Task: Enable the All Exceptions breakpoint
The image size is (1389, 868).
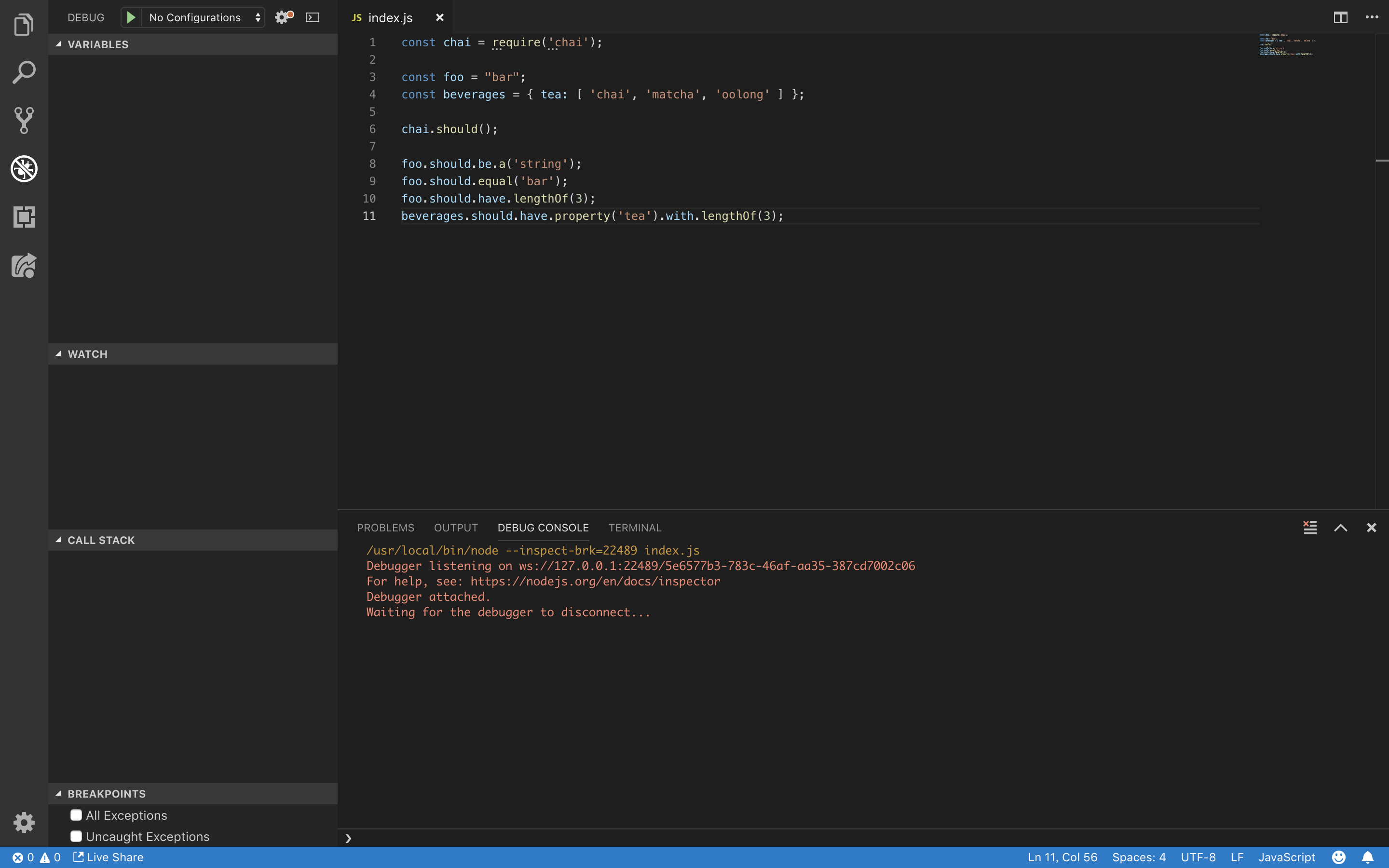Action: (76, 815)
